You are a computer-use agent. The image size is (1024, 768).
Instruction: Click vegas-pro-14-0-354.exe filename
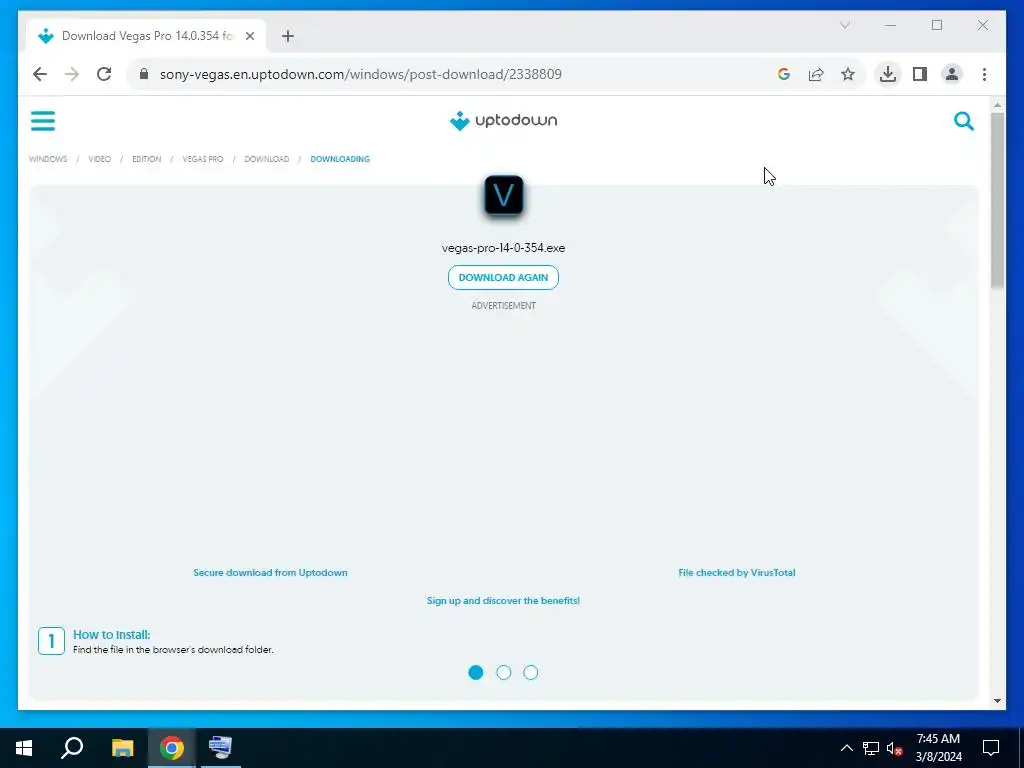(504, 248)
